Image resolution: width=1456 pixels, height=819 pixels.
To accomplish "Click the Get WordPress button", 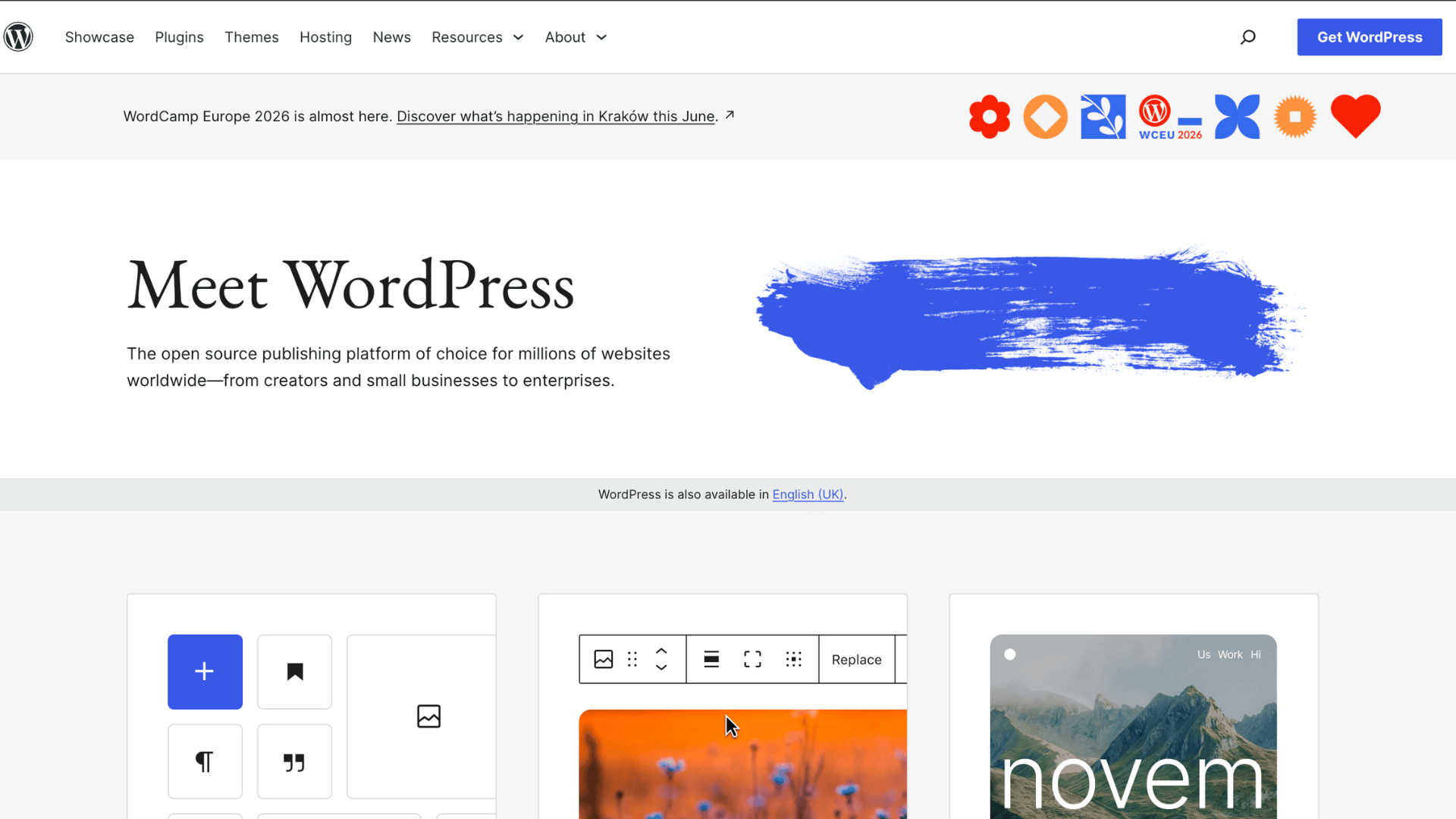I will [x=1370, y=37].
